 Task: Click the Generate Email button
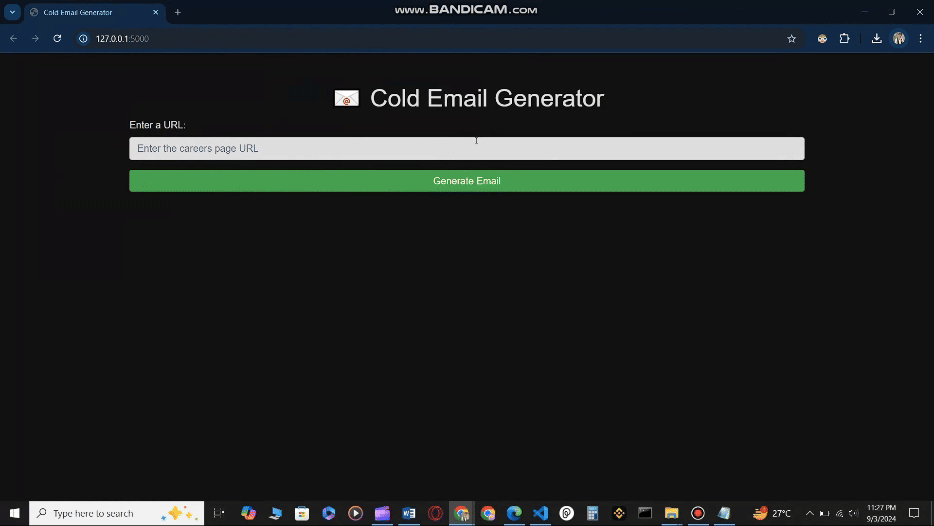click(466, 181)
